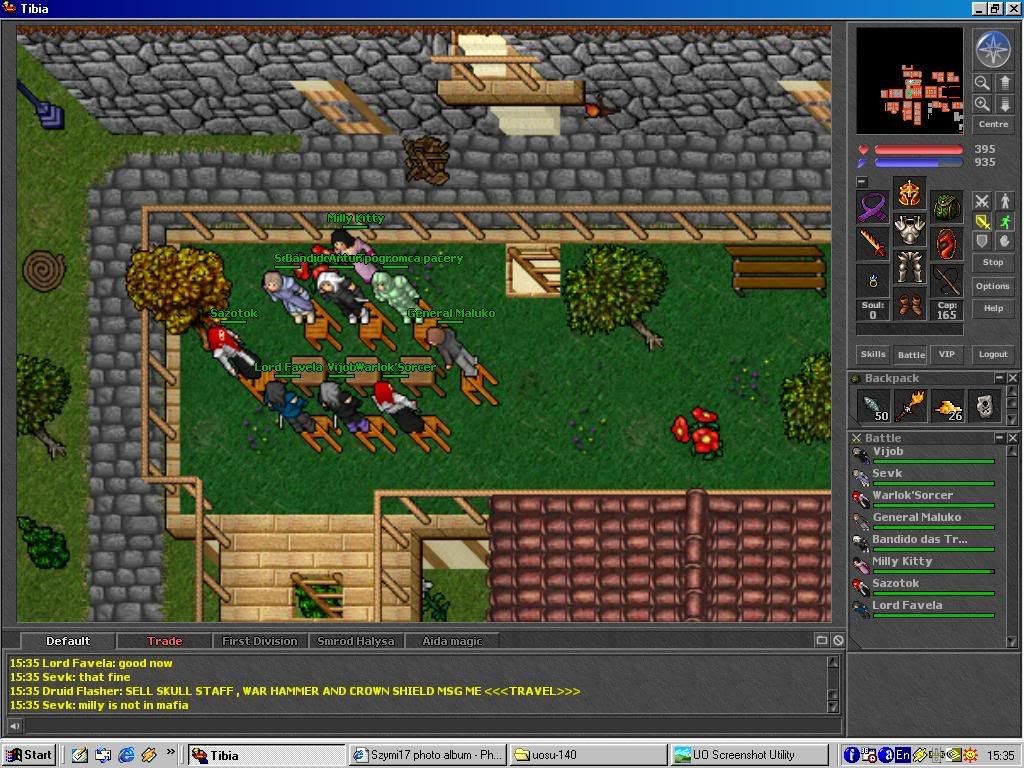The width and height of the screenshot is (1024, 768).
Task: Enable balanced fight mode
Action: [x=982, y=221]
